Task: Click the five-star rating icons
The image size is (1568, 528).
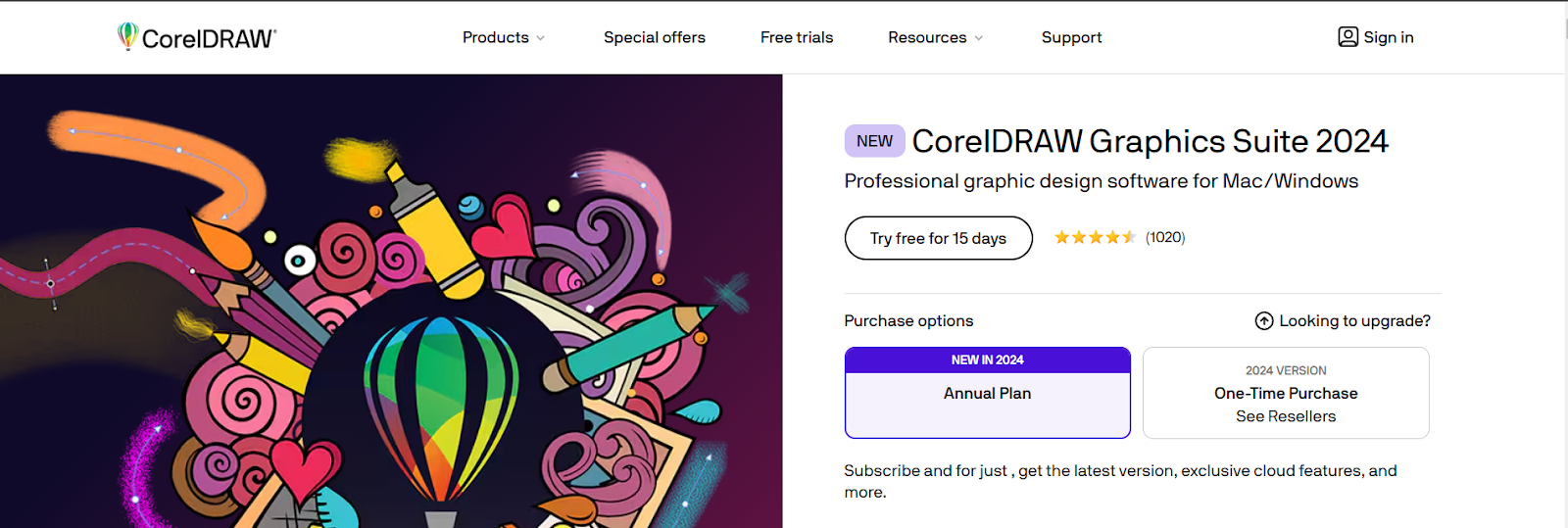Action: 1095,237
